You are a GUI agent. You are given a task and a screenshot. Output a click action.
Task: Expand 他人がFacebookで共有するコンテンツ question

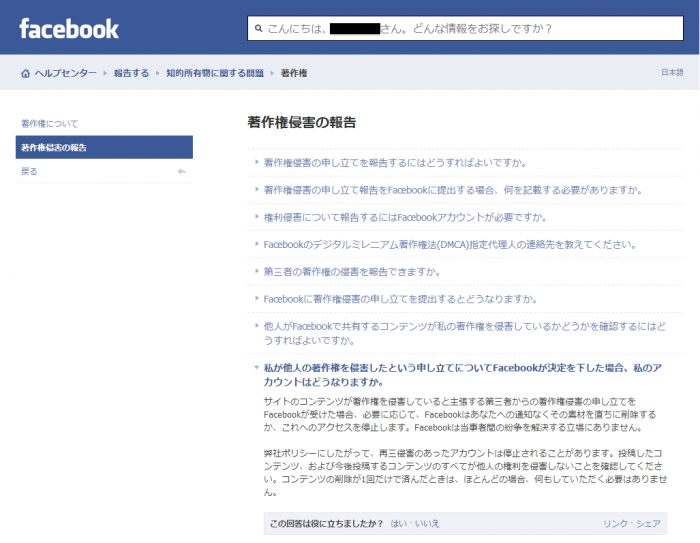(x=464, y=333)
